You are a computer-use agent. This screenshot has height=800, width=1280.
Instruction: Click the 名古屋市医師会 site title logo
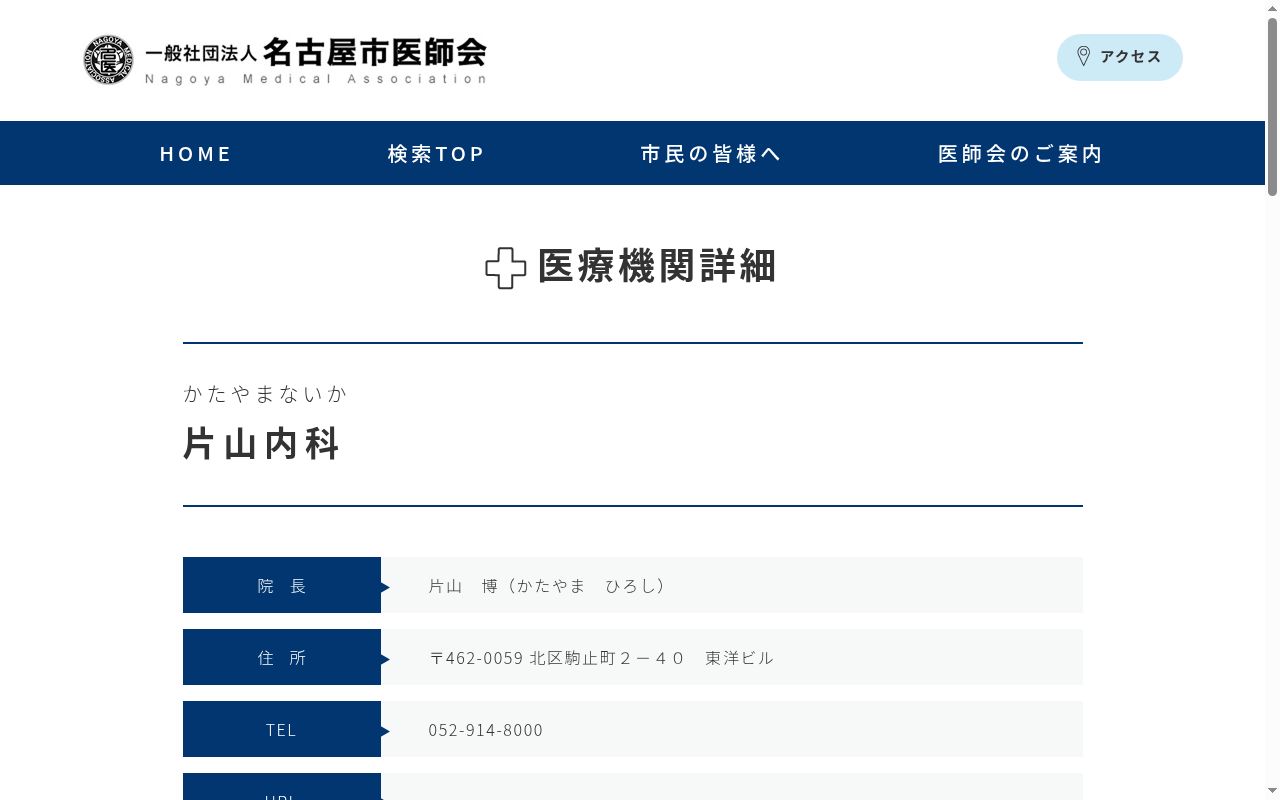285,60
